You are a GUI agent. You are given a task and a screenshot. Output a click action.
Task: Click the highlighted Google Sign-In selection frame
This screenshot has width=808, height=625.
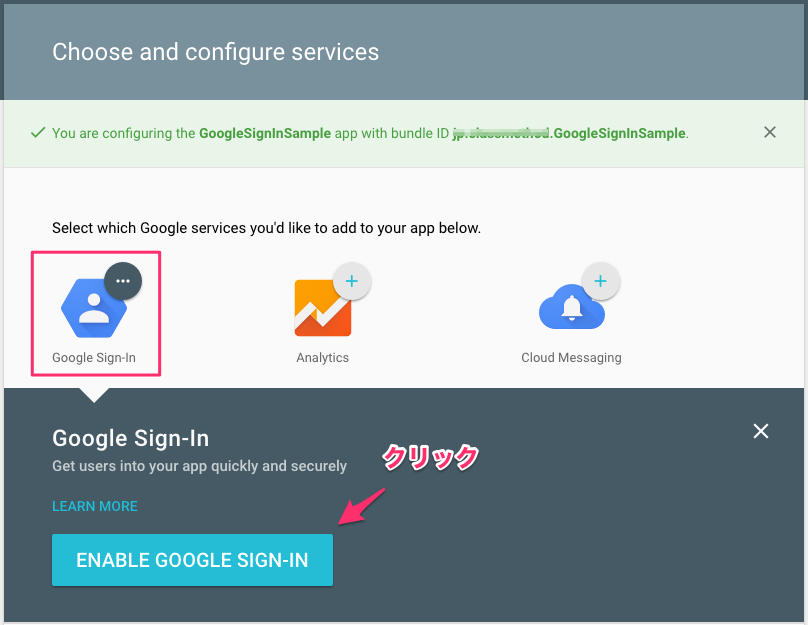[95, 314]
